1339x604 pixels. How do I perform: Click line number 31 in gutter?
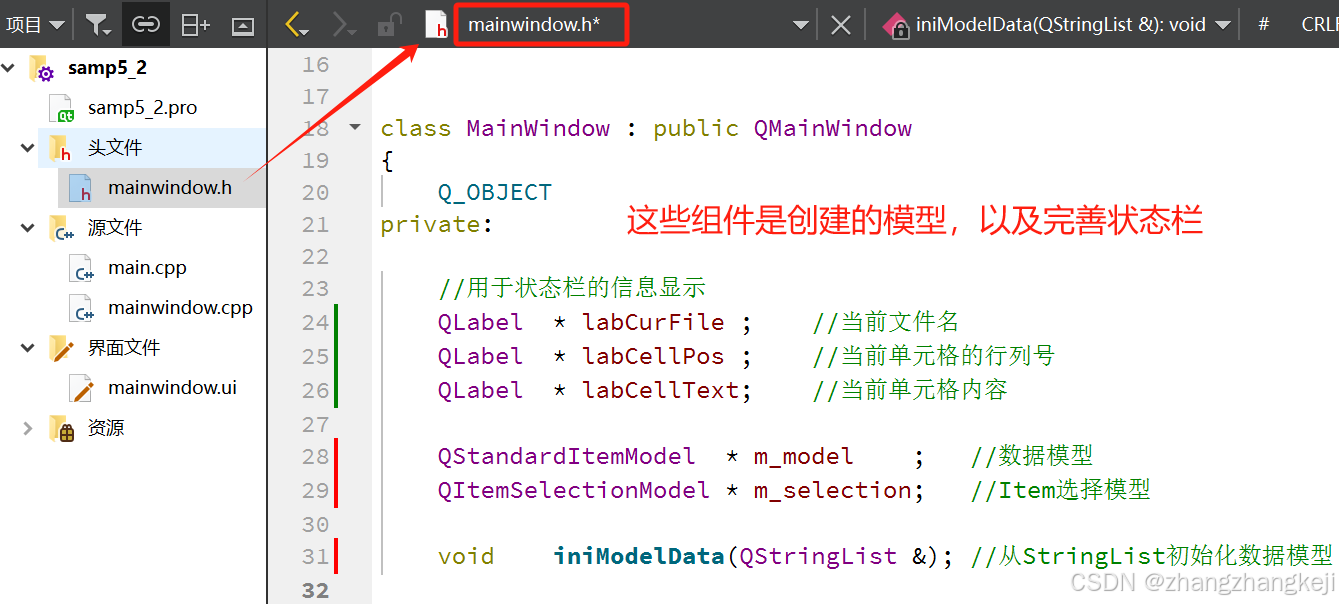tap(315, 556)
